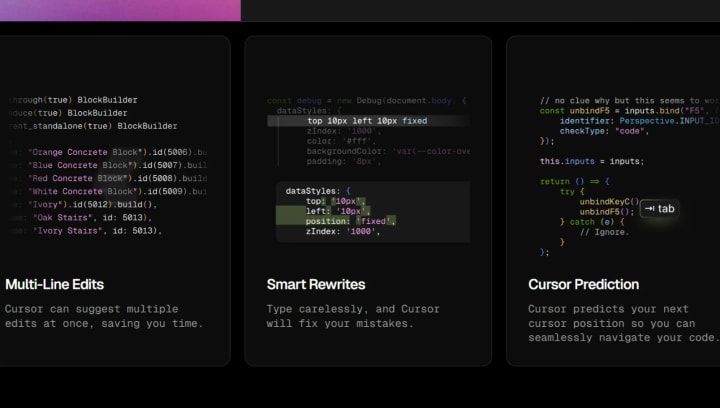Click the 'zIndex: '1000'' line in suggestion box
The image size is (720, 408).
343,232
